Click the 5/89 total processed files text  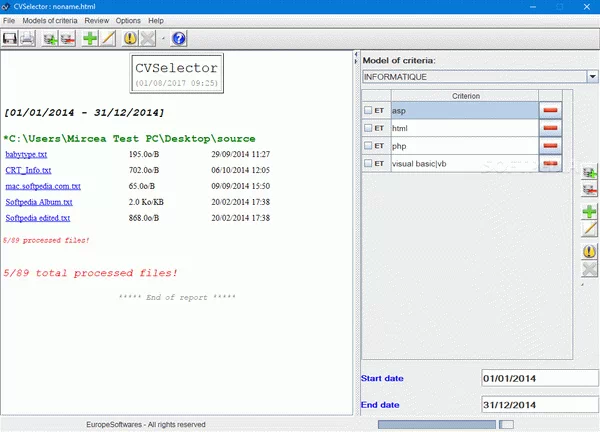90,273
